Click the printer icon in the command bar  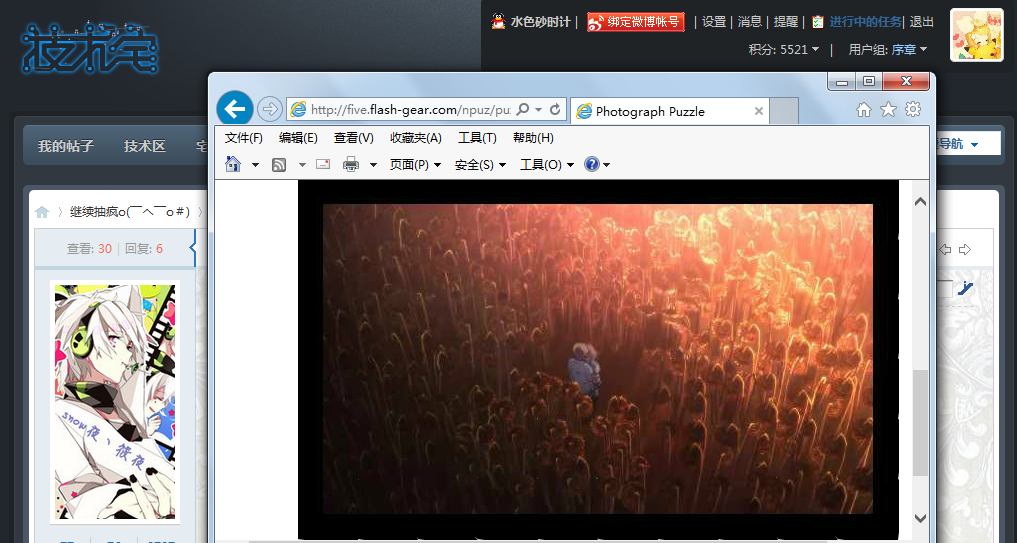point(351,164)
